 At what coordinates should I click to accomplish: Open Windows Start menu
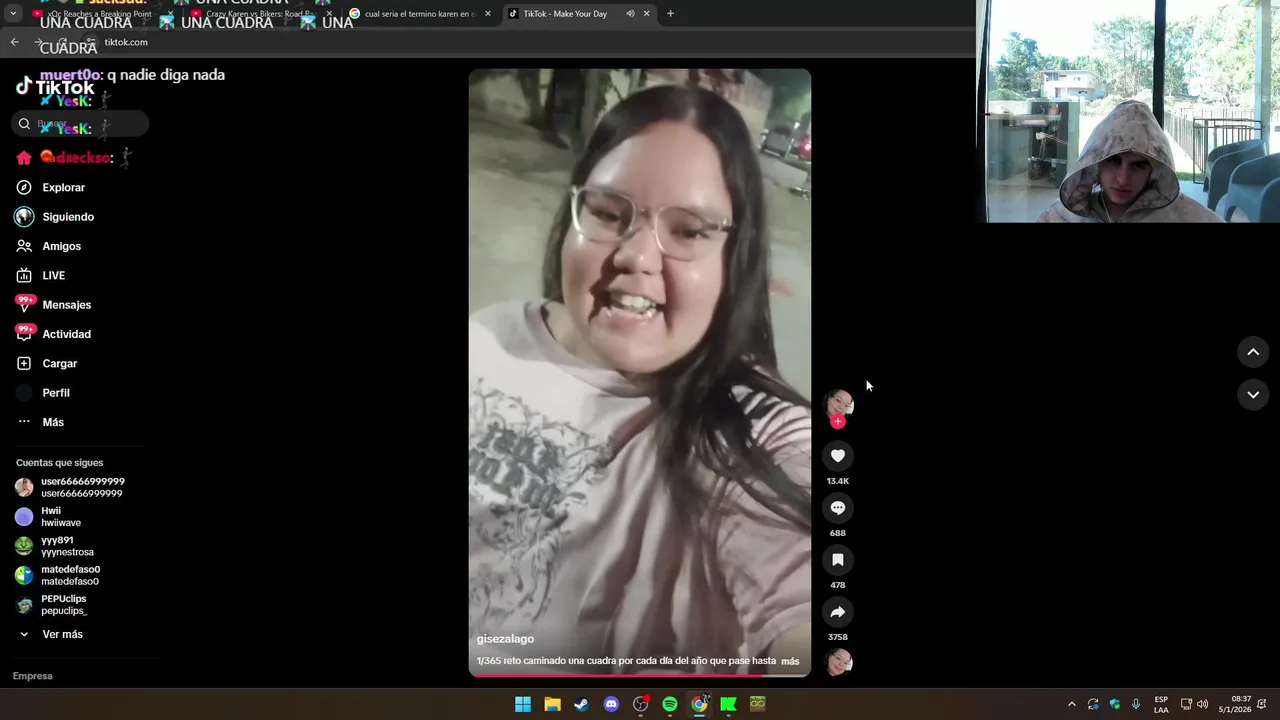click(x=523, y=704)
